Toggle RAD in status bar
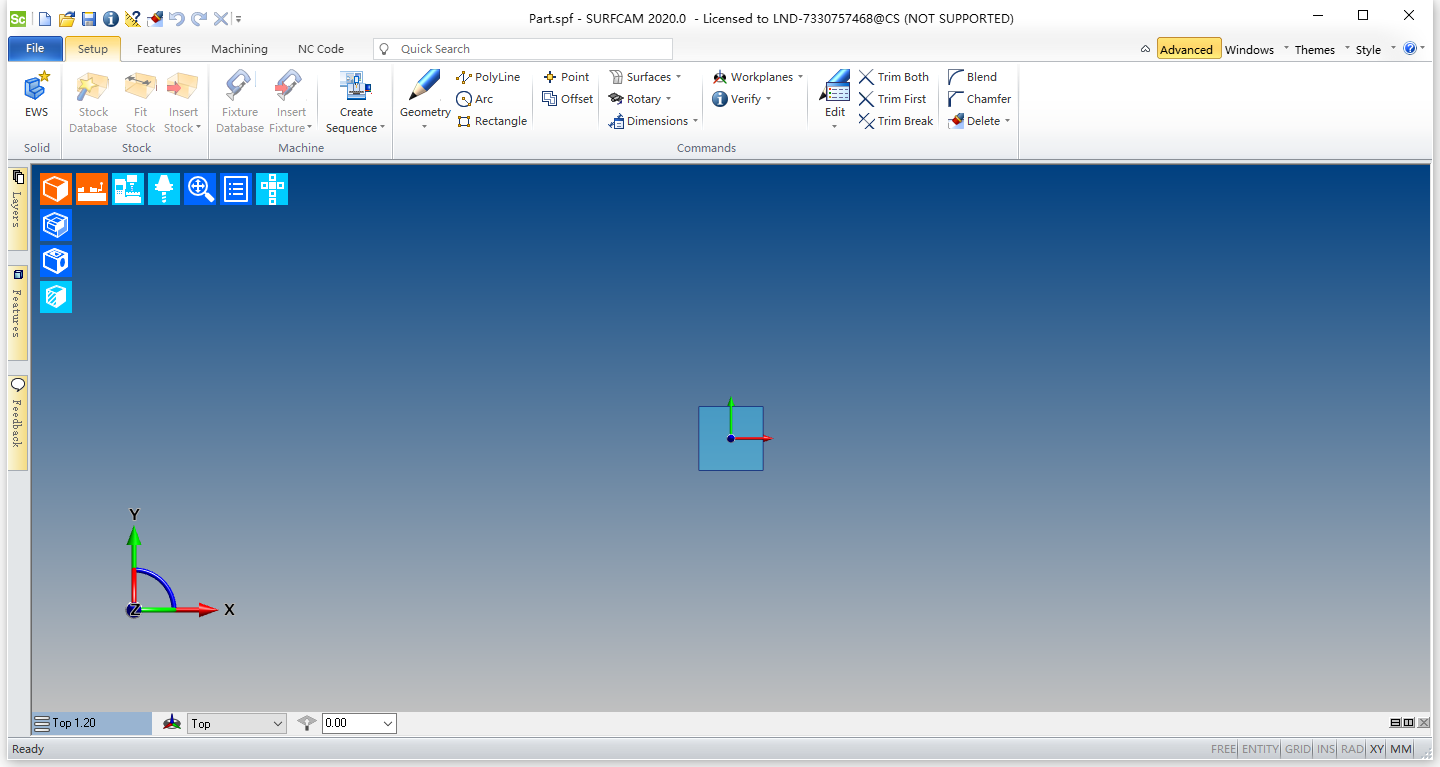The image size is (1440, 767). pos(1352,749)
